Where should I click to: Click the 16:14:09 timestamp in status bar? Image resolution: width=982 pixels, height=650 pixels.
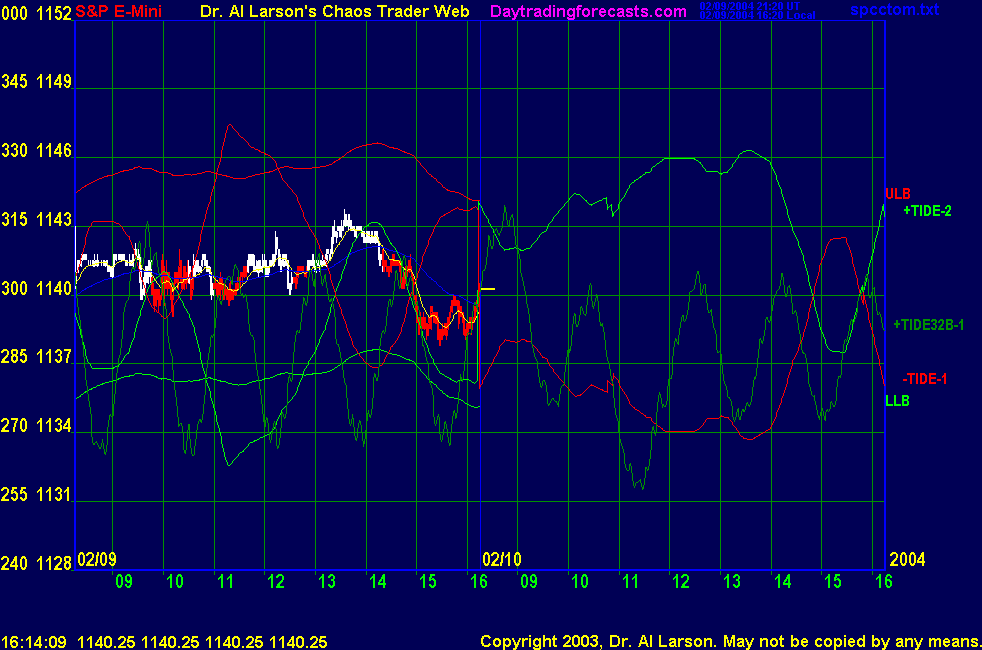35,641
